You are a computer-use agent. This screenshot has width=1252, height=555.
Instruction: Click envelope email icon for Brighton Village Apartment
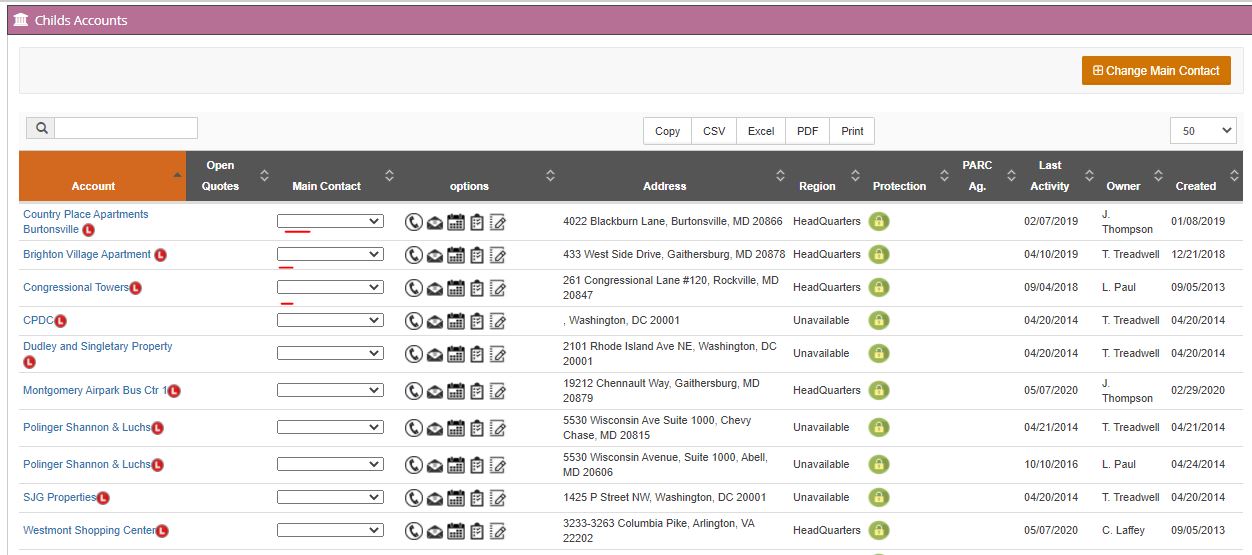click(435, 255)
